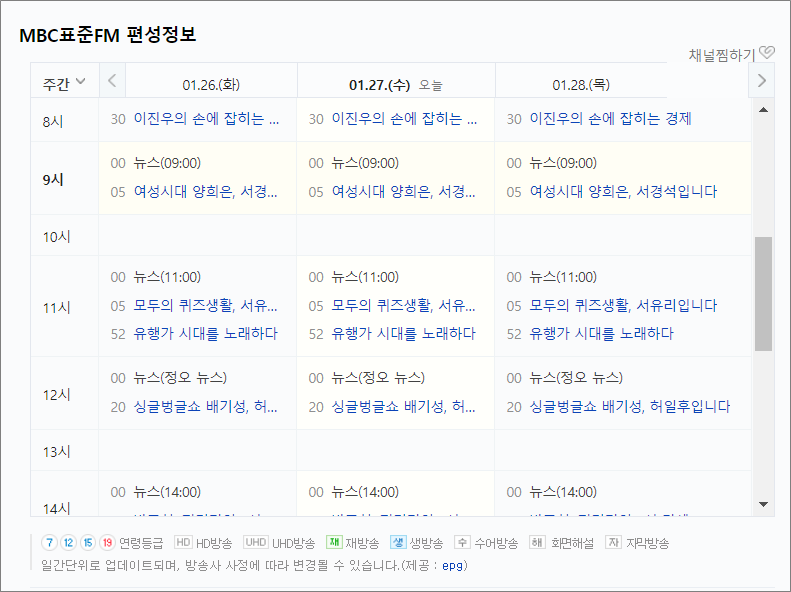Click 뉴스(14:00) entry on 01.28
The height and width of the screenshot is (592, 791).
[x=563, y=492]
